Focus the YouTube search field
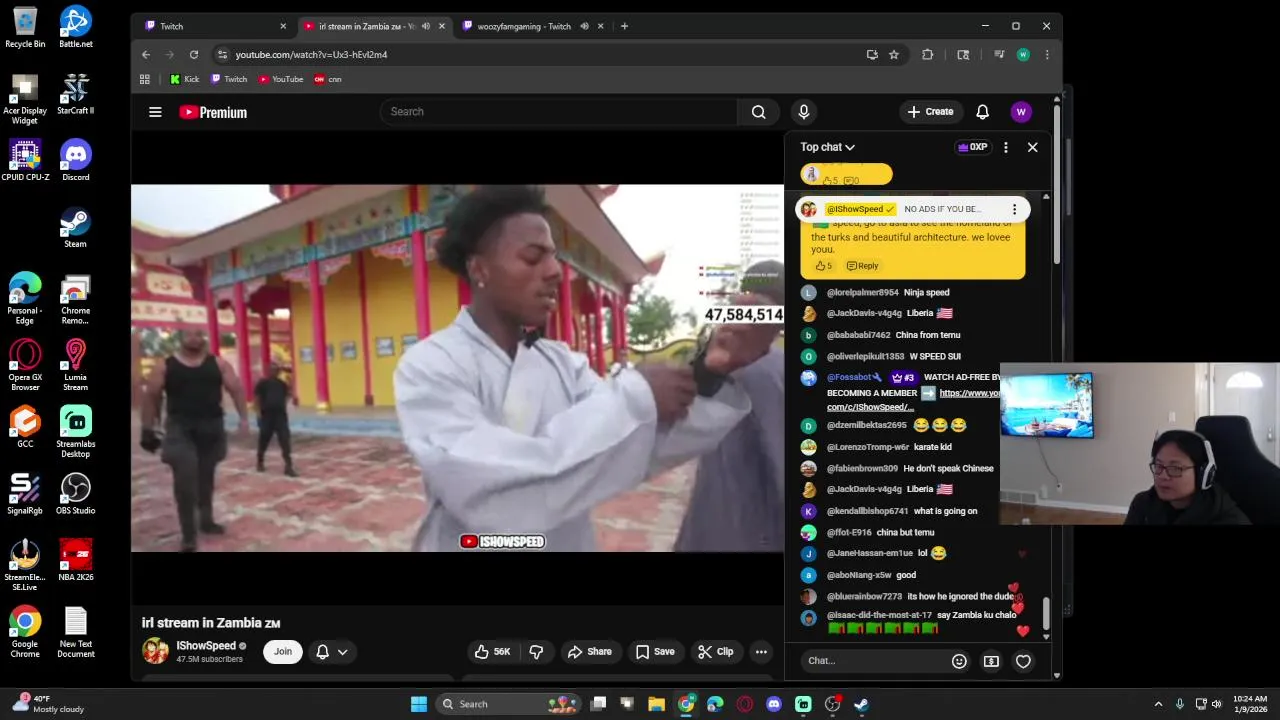The height and width of the screenshot is (720, 1280). (x=558, y=112)
